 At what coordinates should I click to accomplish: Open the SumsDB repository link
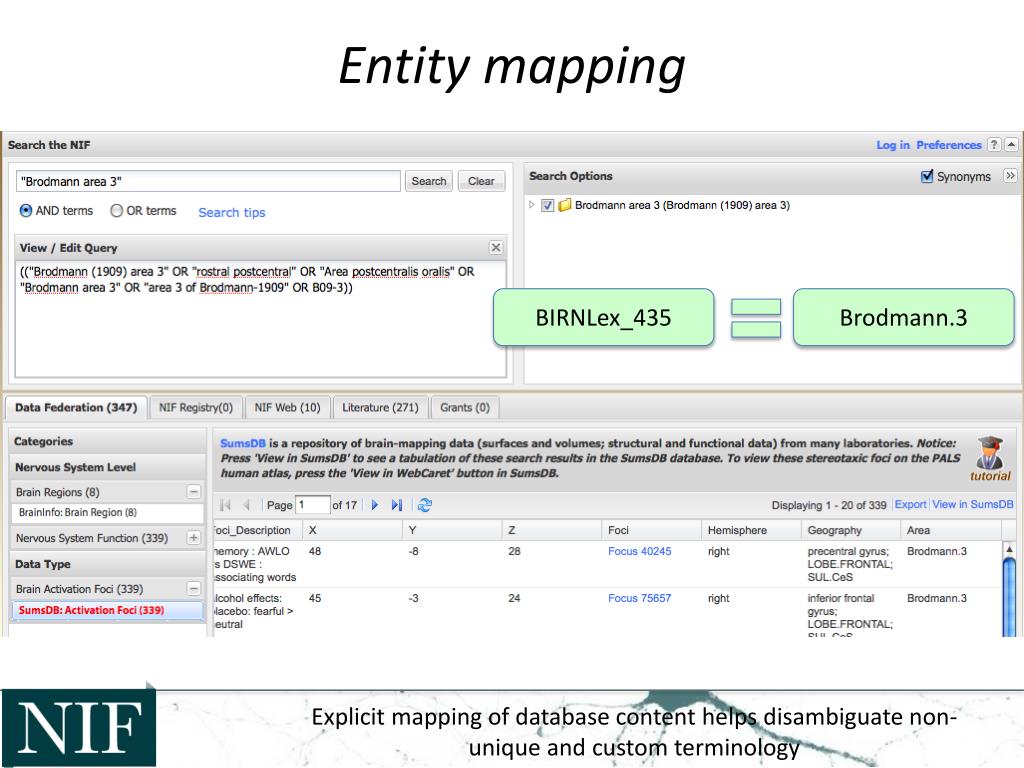coord(243,443)
